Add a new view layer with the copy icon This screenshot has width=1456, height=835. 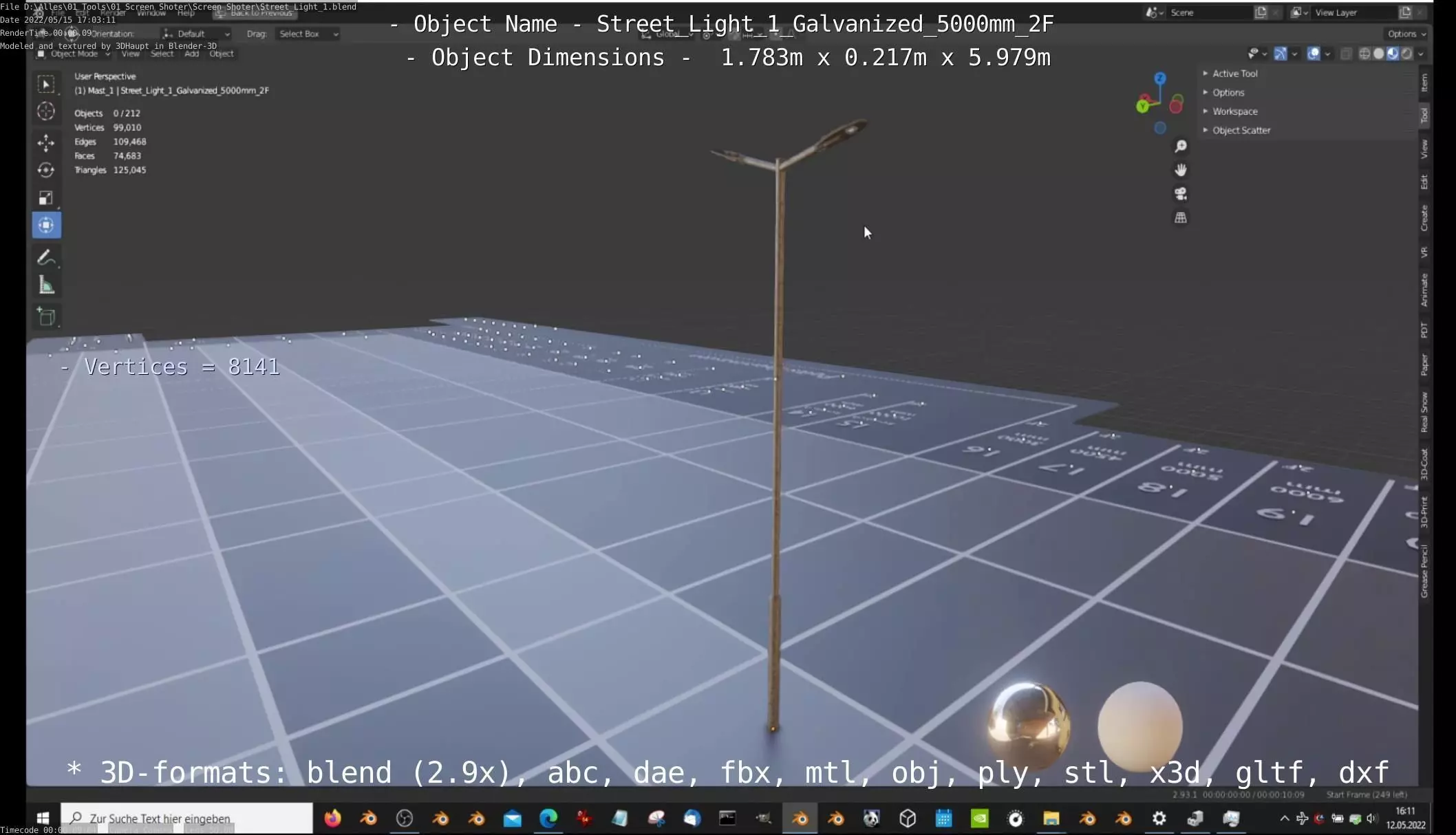tap(1405, 12)
